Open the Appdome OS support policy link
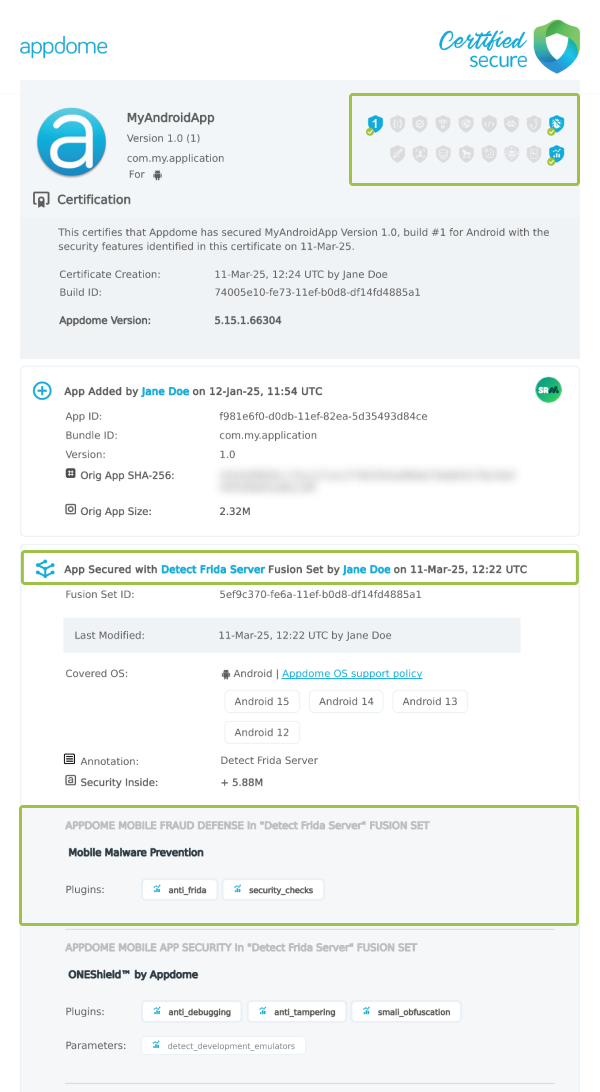Image resolution: width=600 pixels, height=1092 pixels. click(352, 674)
